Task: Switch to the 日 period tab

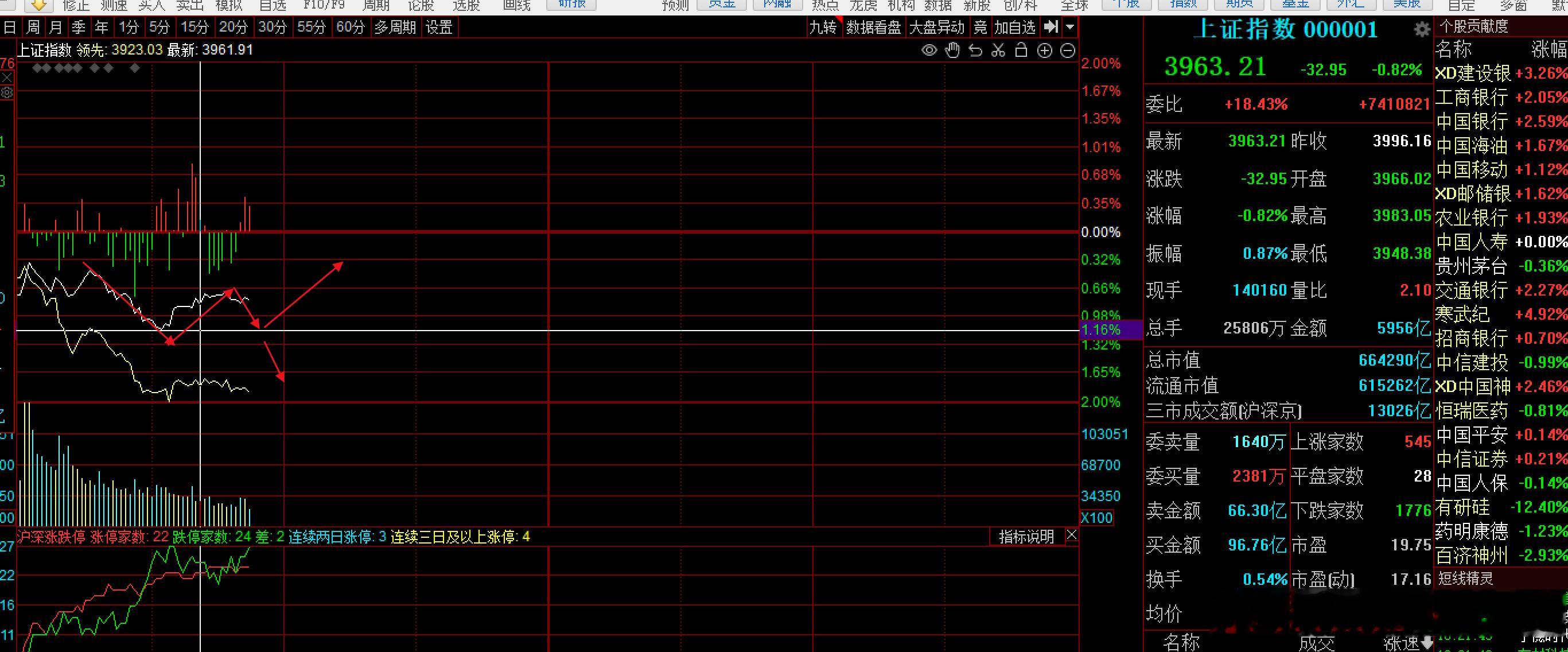Action: tap(10, 28)
